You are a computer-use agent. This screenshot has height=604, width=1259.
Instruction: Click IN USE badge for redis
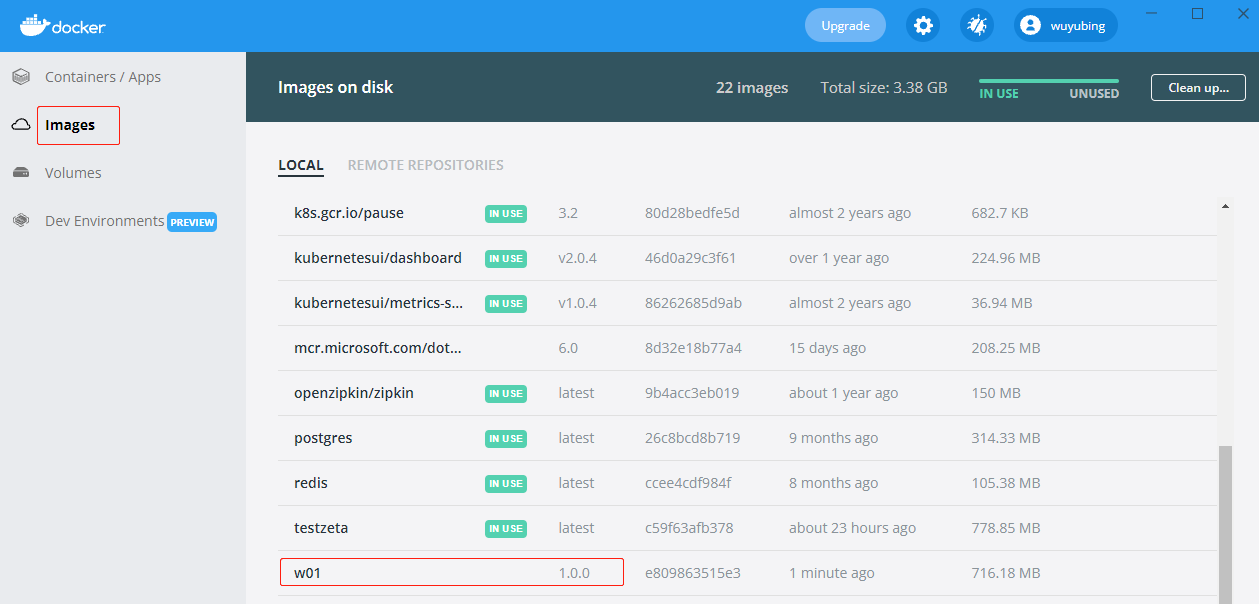tap(506, 483)
